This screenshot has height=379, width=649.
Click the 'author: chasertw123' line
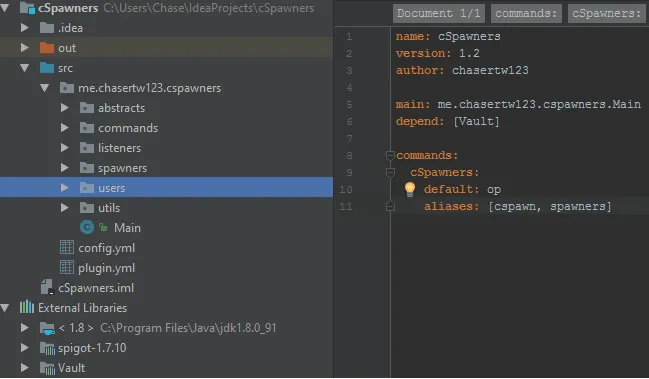462,70
